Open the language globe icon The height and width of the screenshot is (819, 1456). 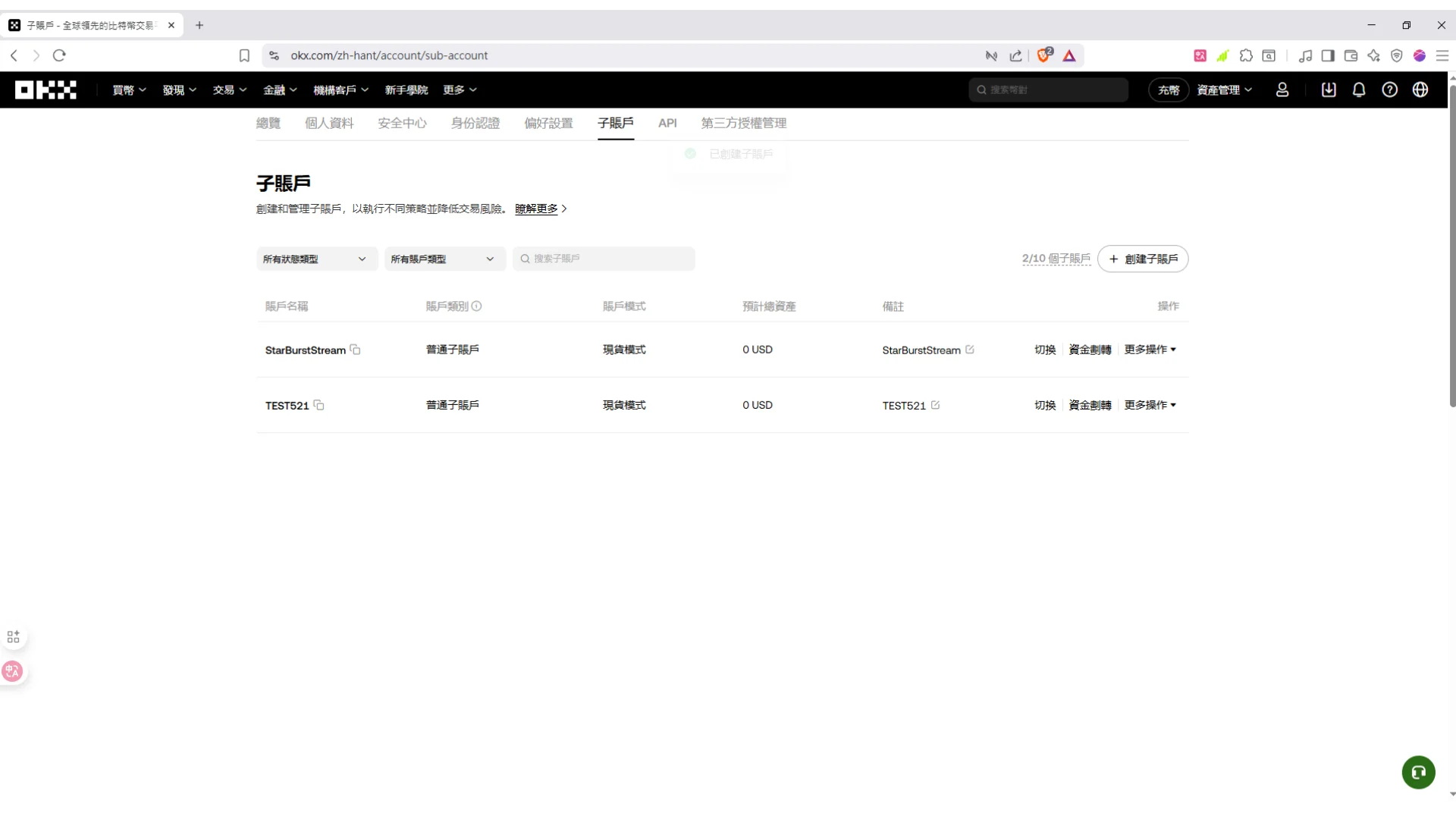coord(1421,89)
